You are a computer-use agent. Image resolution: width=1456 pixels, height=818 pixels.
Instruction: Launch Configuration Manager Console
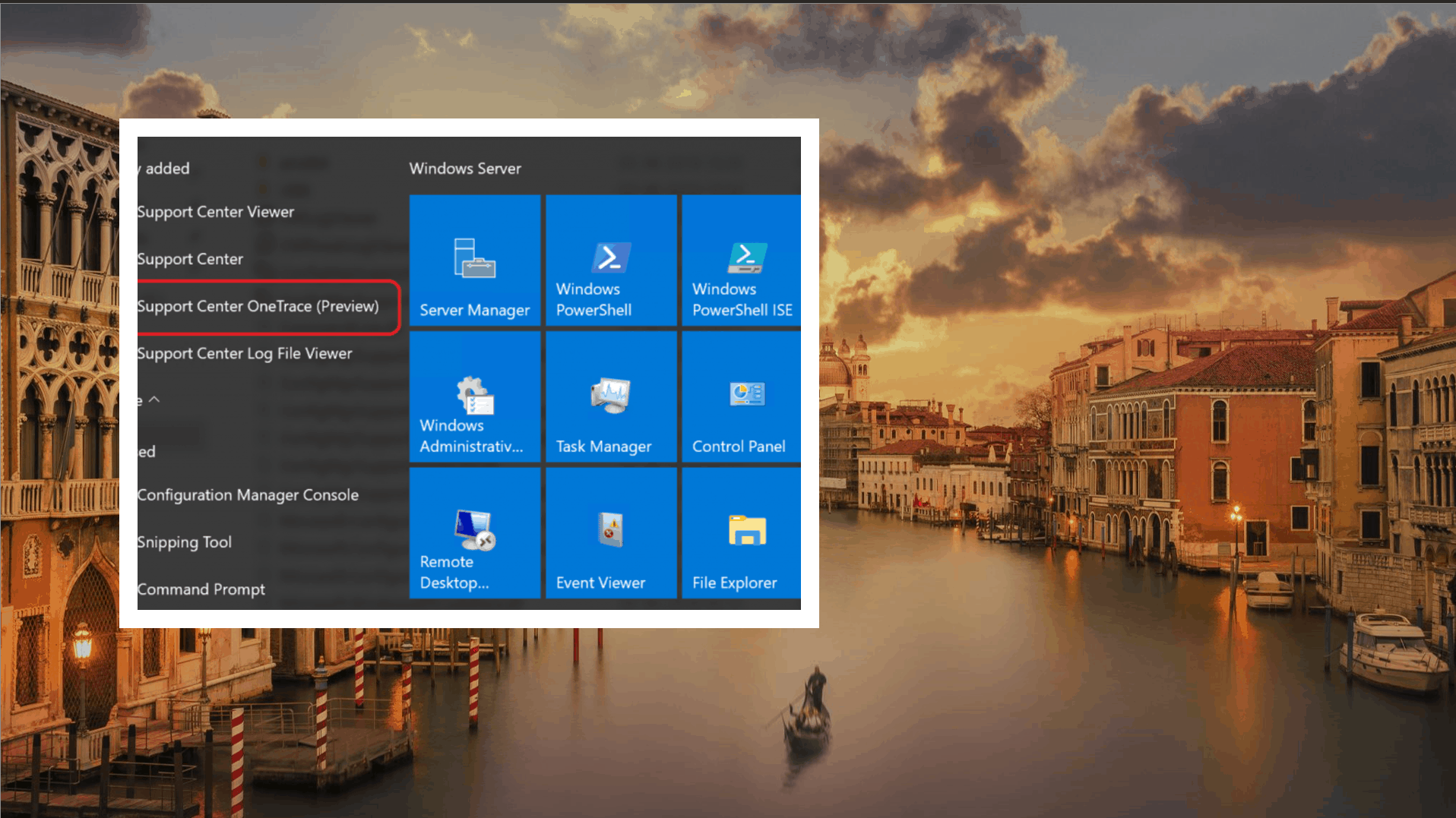pyautogui.click(x=248, y=495)
